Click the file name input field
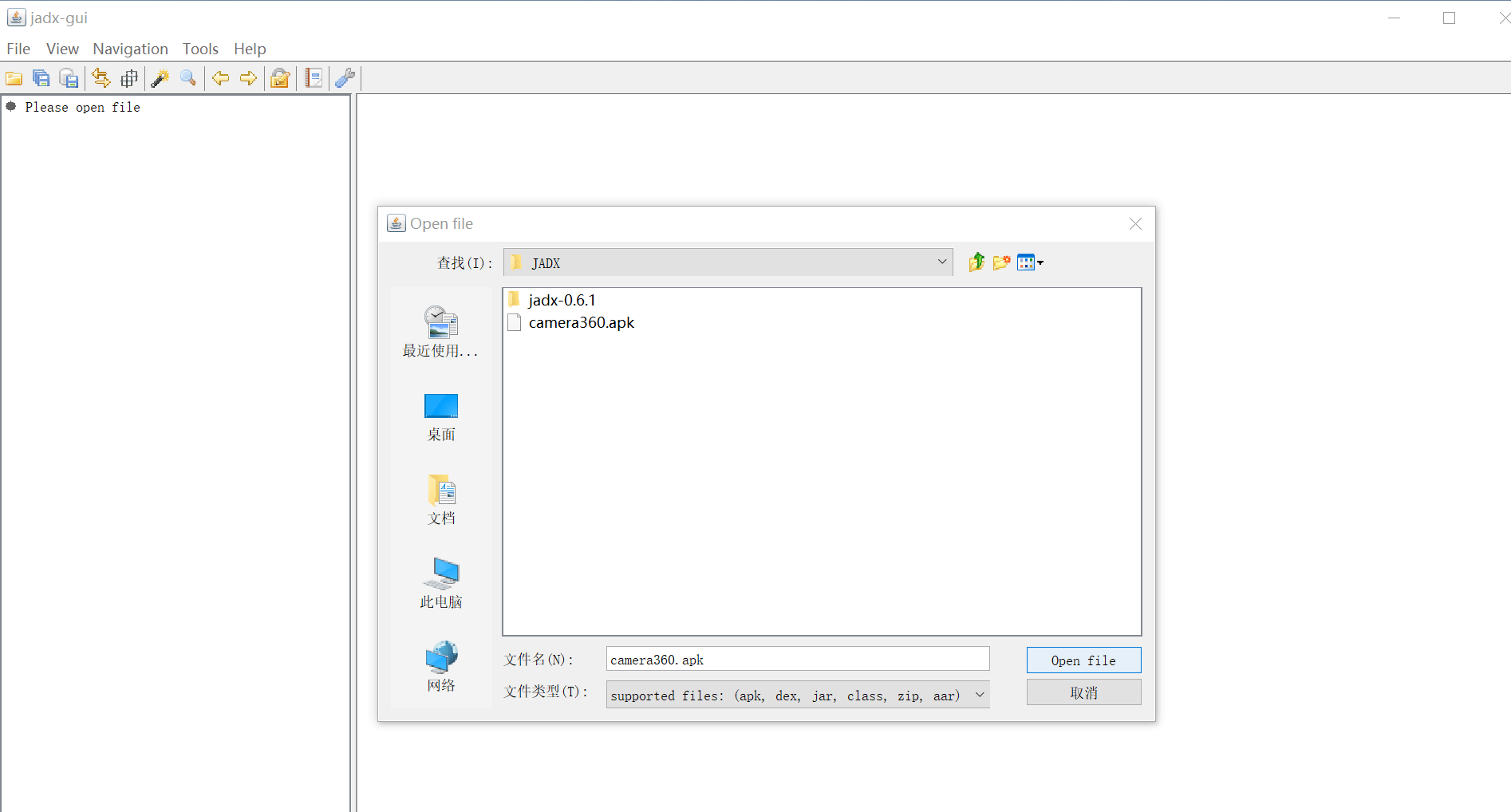 tap(798, 659)
